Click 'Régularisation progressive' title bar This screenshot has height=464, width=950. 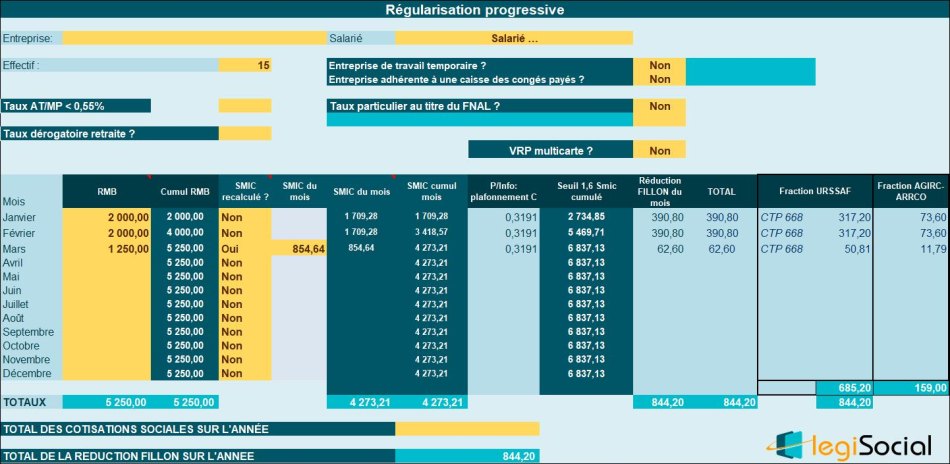pyautogui.click(x=475, y=10)
